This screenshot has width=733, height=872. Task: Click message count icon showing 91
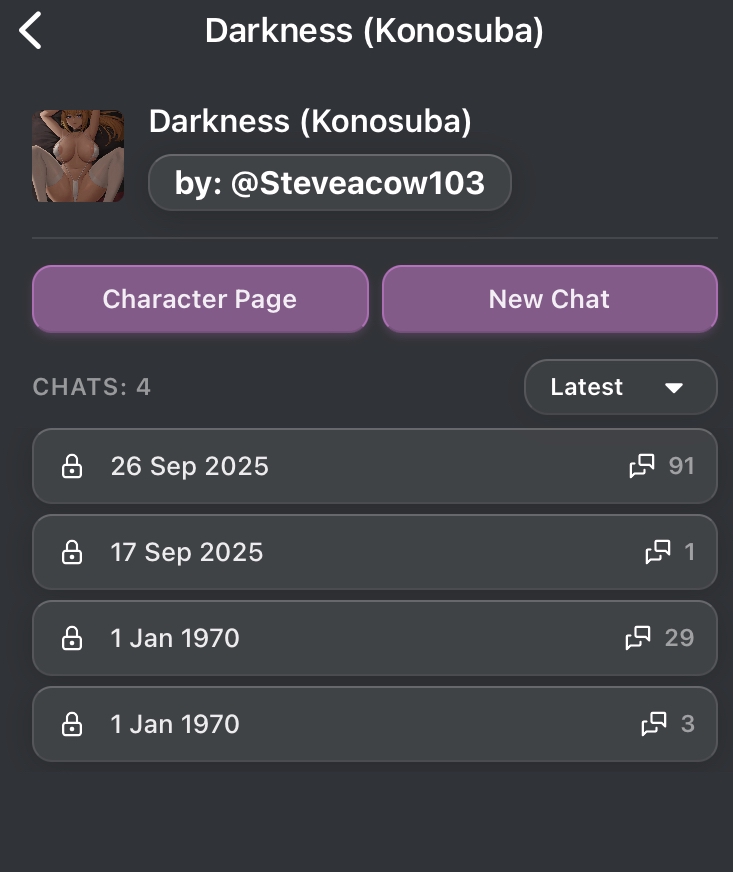pyautogui.click(x=642, y=466)
